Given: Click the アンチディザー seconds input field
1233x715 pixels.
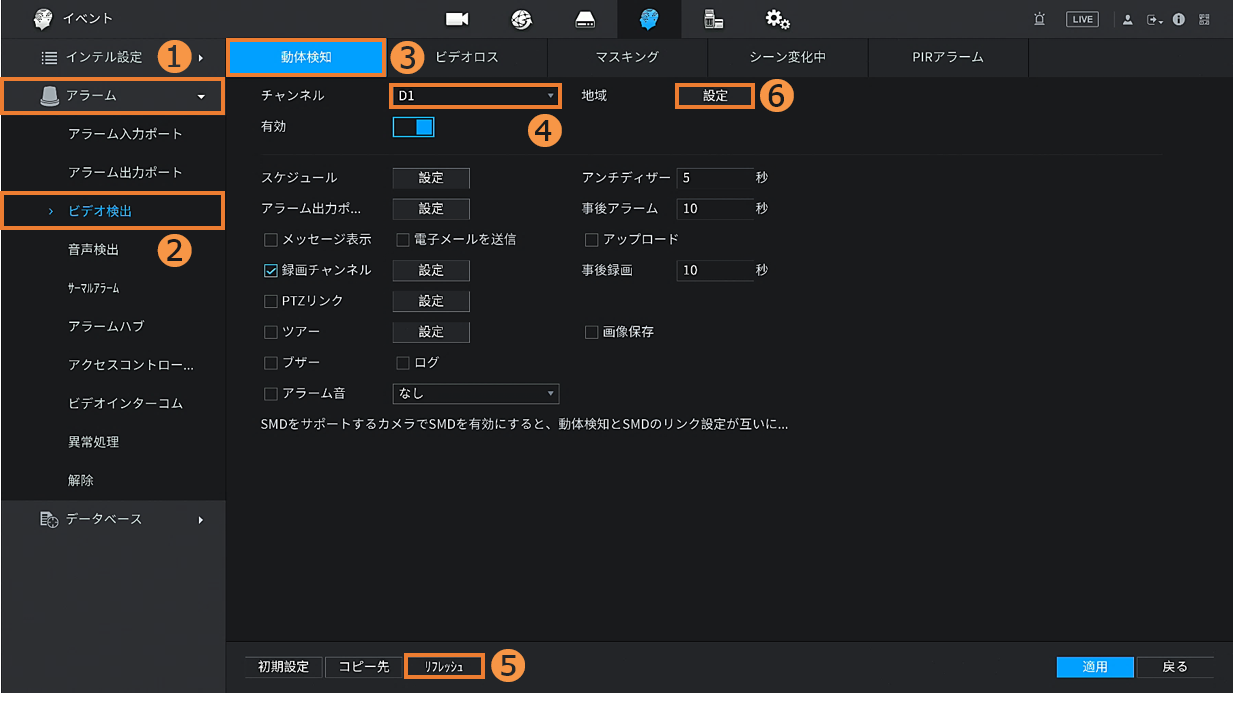Looking at the screenshot, I should 714,178.
